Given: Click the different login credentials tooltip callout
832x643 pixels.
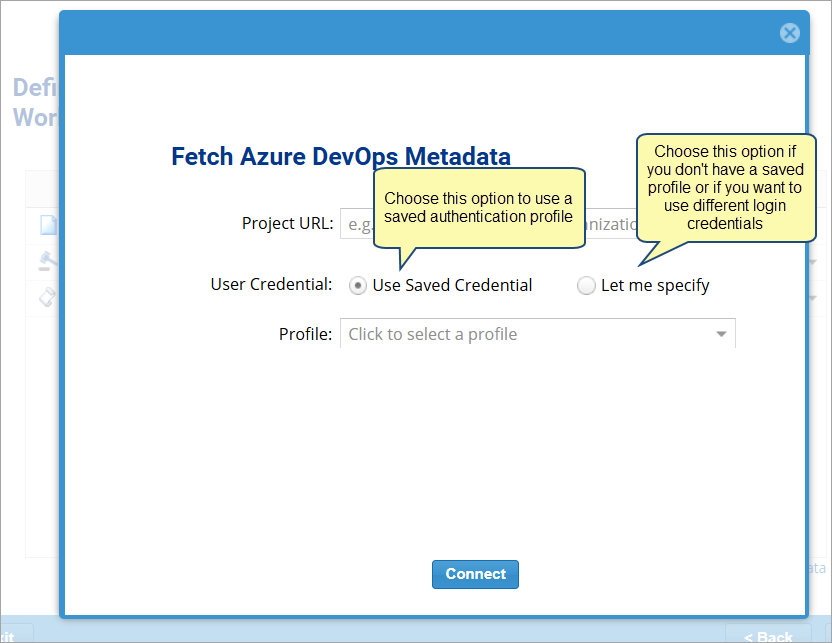Looking at the screenshot, I should [725, 187].
